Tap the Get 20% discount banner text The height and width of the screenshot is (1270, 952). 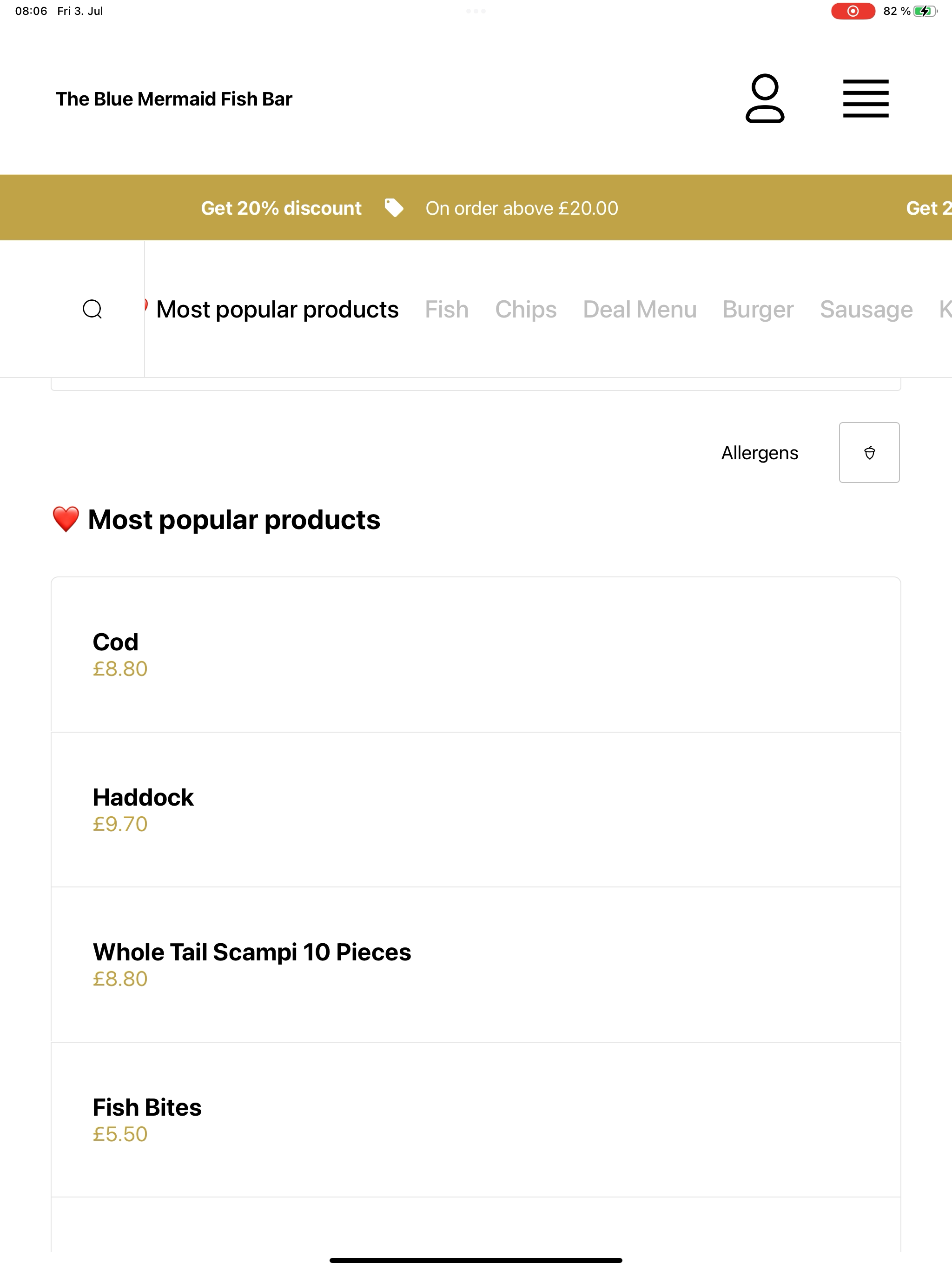pos(281,208)
